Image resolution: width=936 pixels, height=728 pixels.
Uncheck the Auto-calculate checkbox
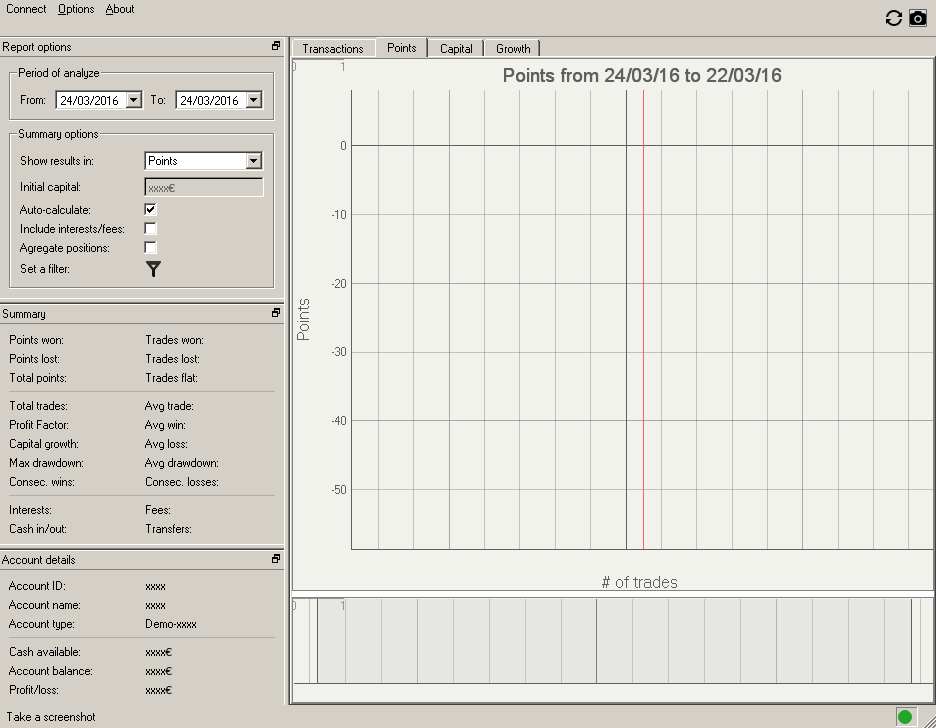coord(150,210)
